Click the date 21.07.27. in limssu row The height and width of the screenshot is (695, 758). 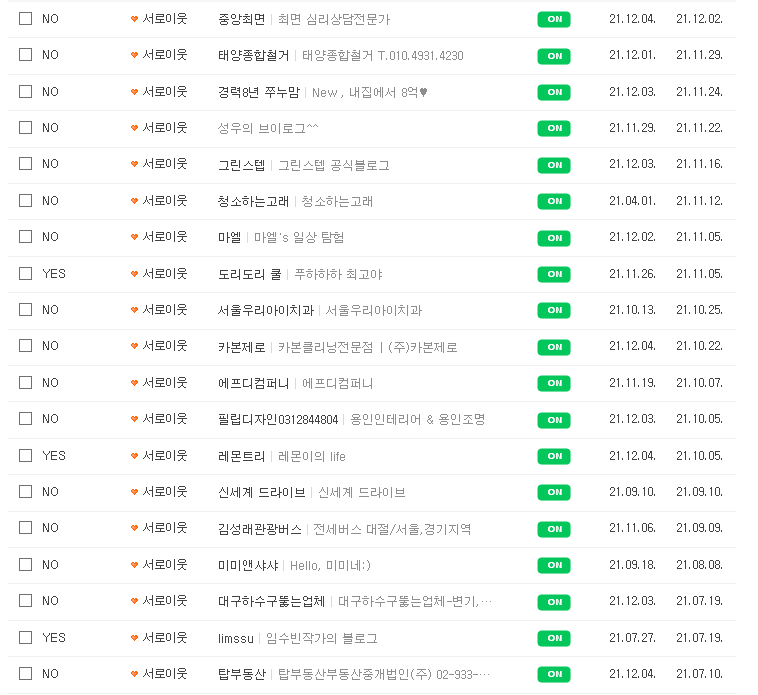point(632,638)
